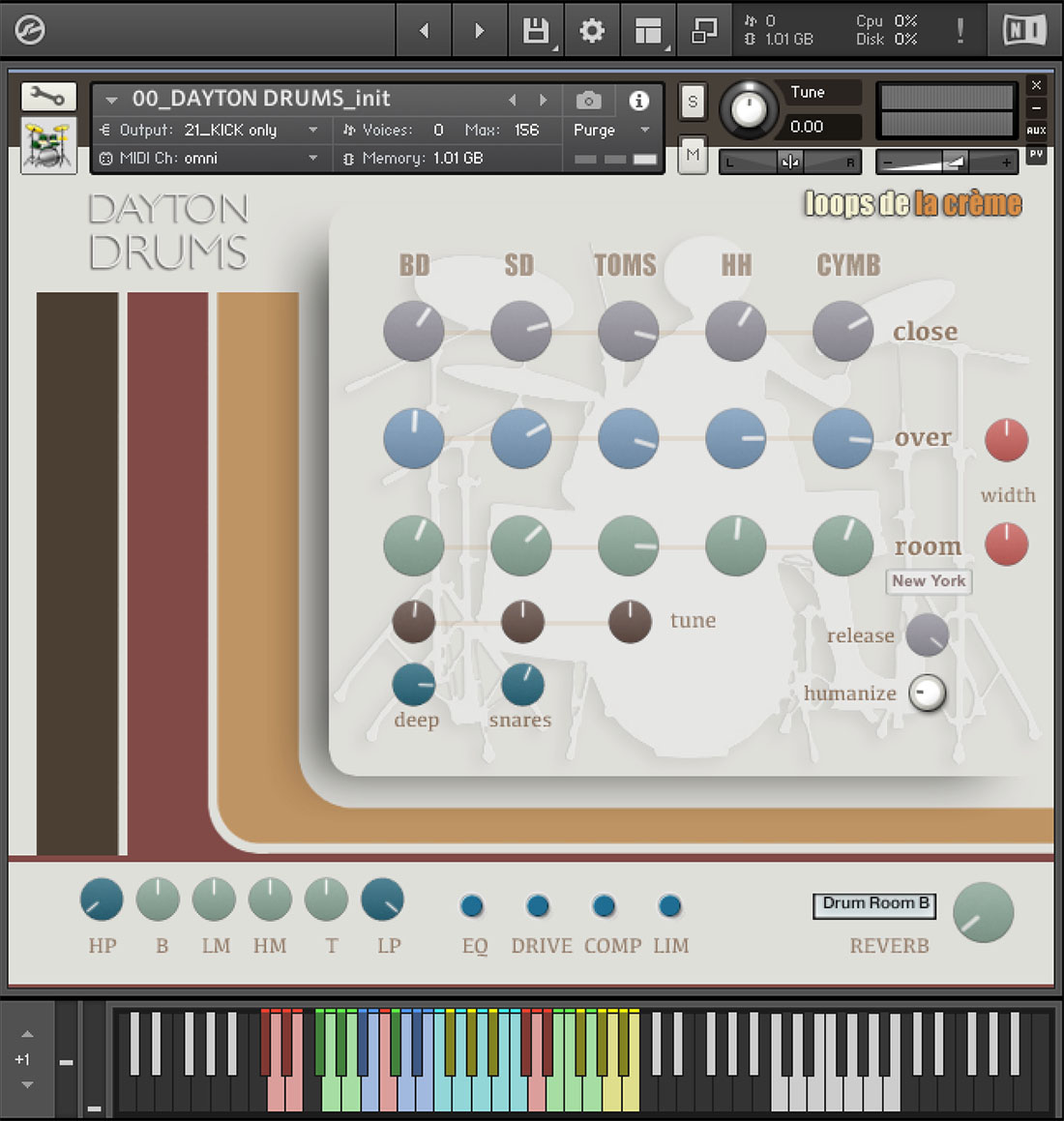Click the HH close mic knob
Viewport: 1064px width, 1121px height.
[x=735, y=331]
